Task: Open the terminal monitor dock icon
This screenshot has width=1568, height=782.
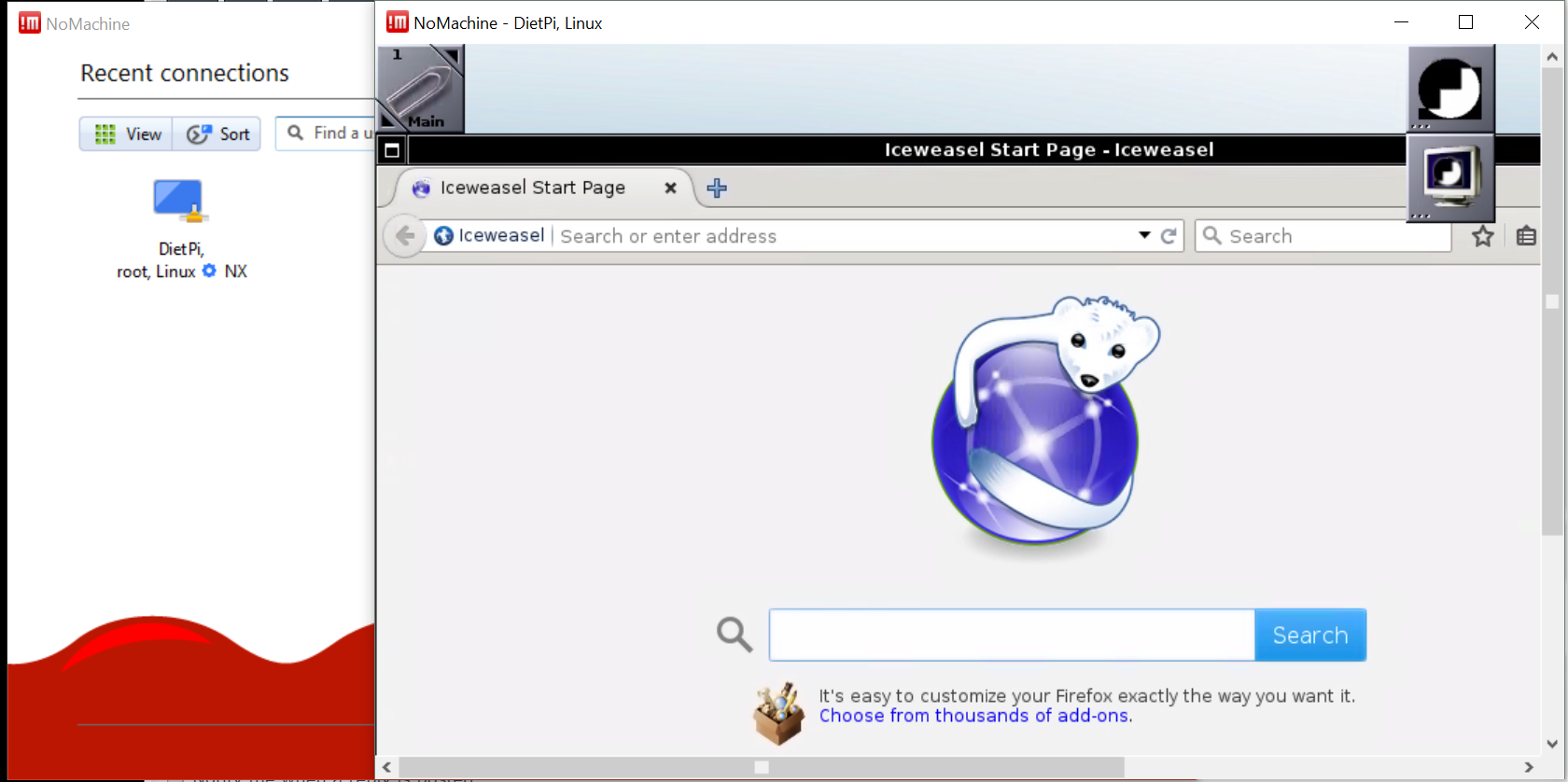Action: 1451,177
